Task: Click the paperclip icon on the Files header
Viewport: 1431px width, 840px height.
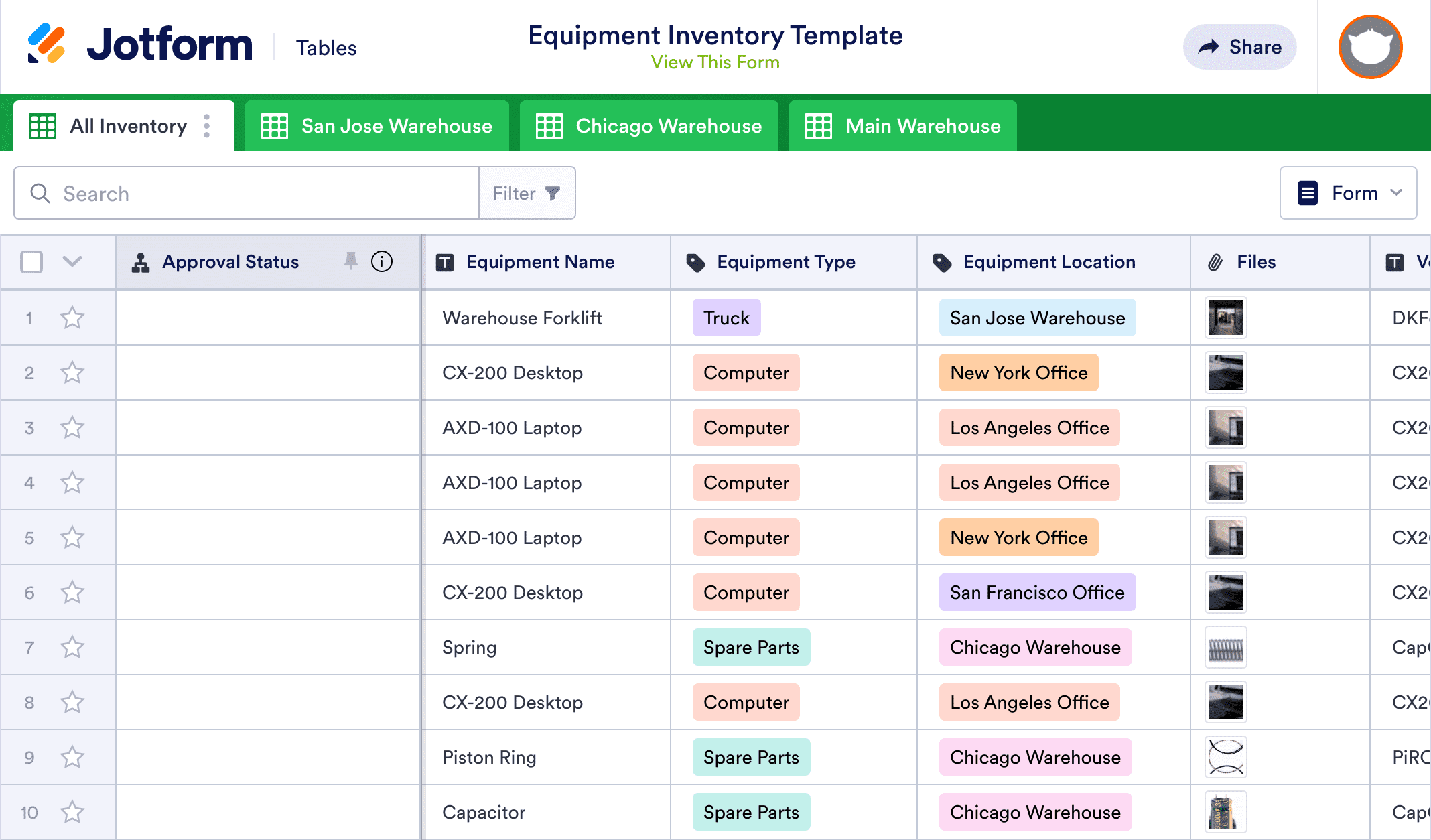Action: click(x=1214, y=262)
